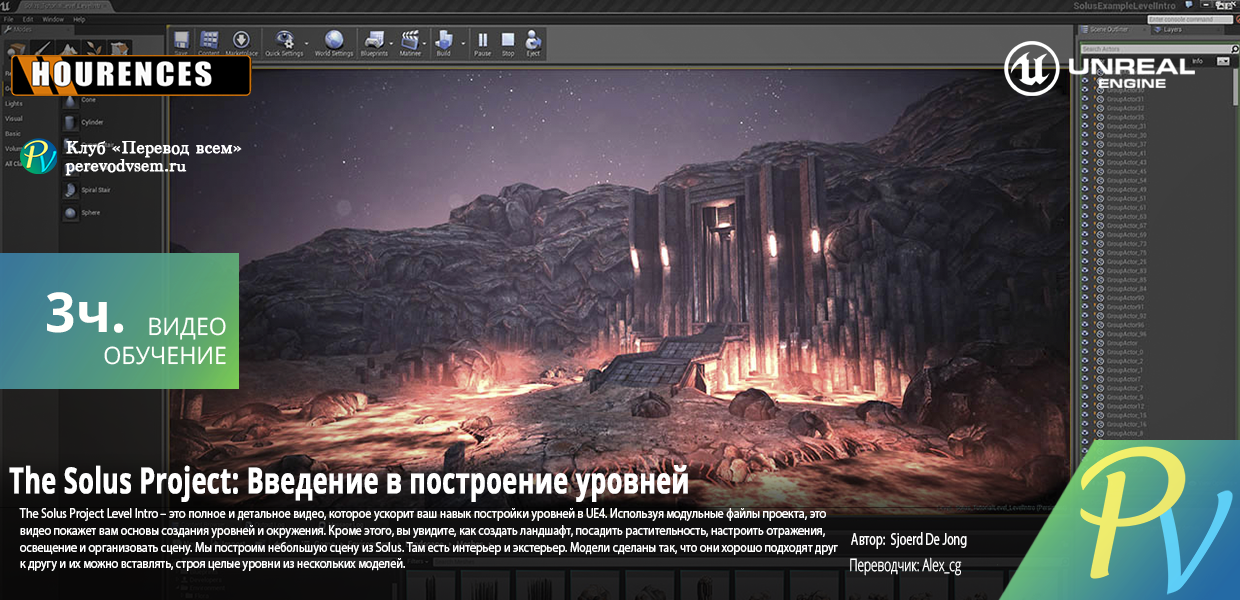
Task: Open the Window menu
Action: pos(53,19)
